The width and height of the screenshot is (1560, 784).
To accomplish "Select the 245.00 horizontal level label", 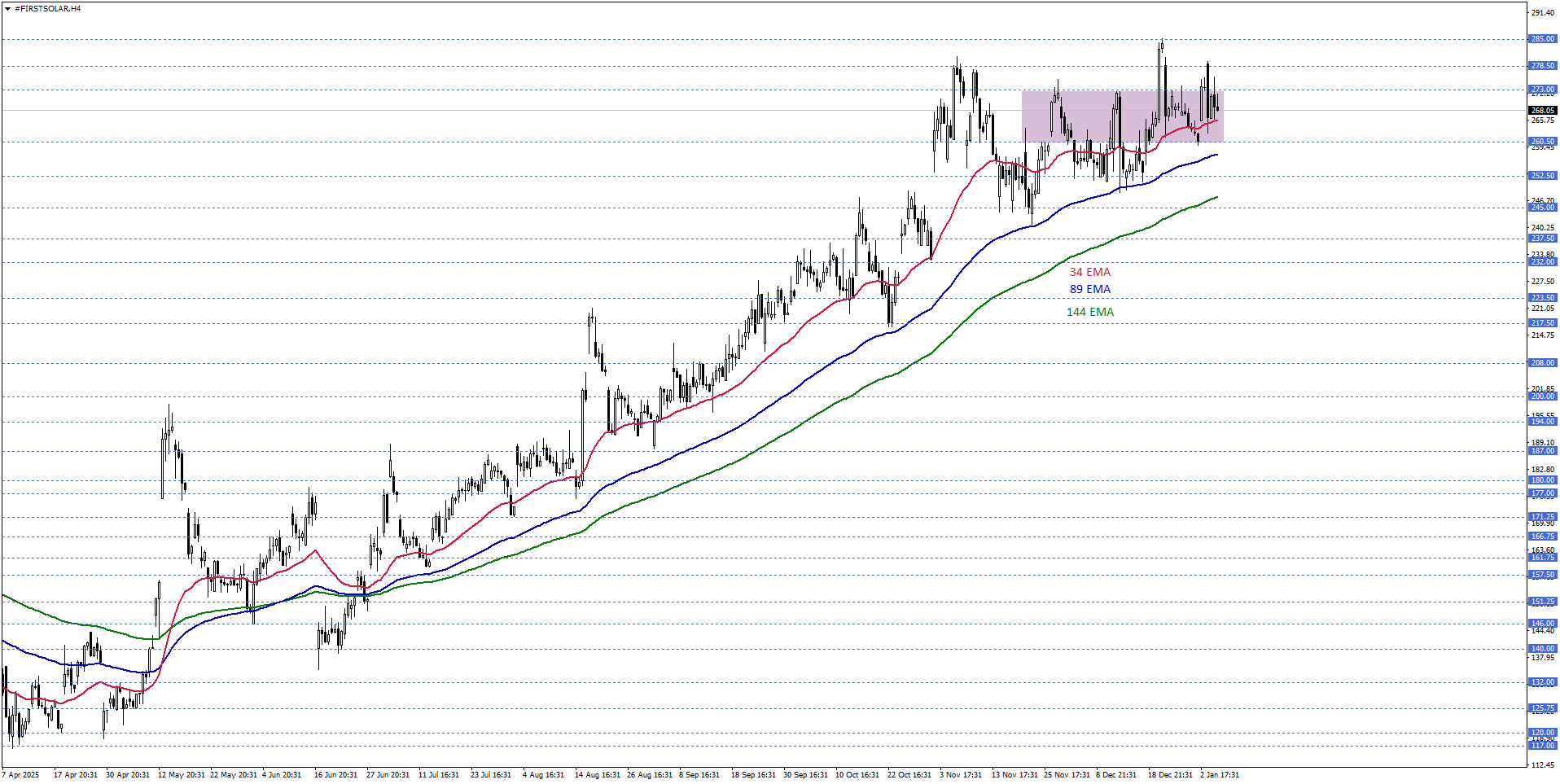I will (1543, 208).
